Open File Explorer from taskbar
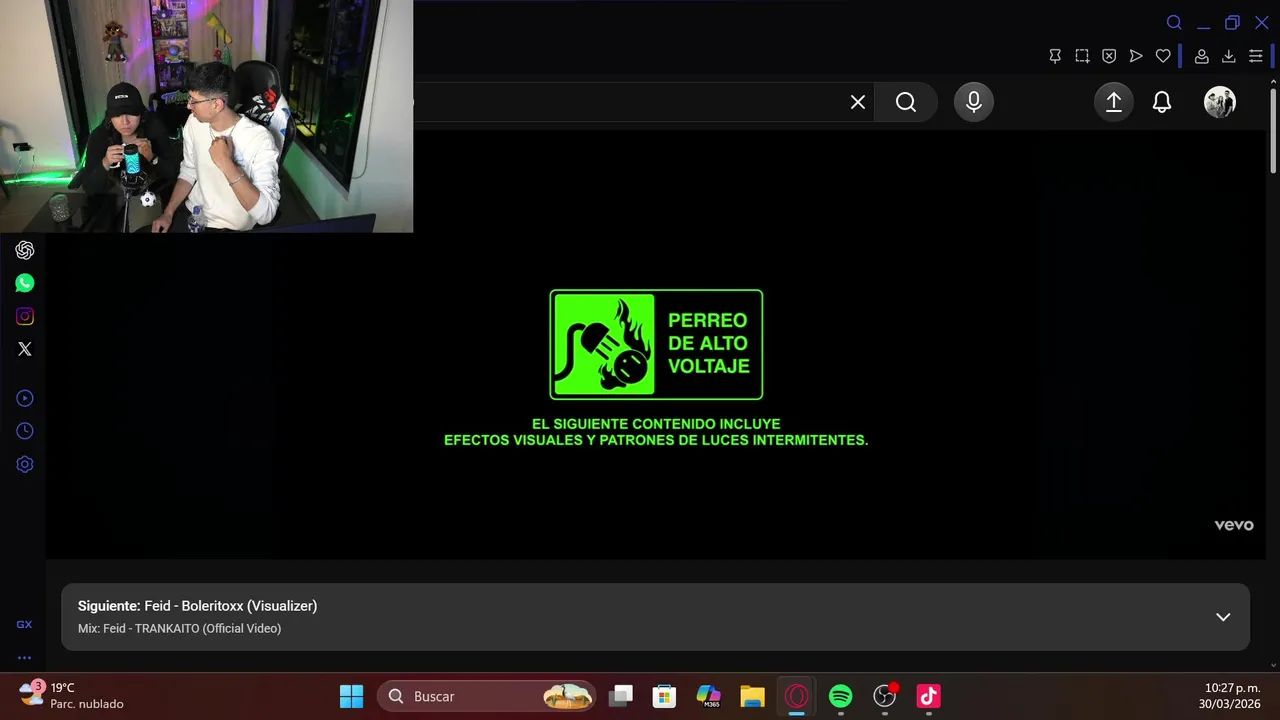1280x720 pixels. click(x=753, y=696)
